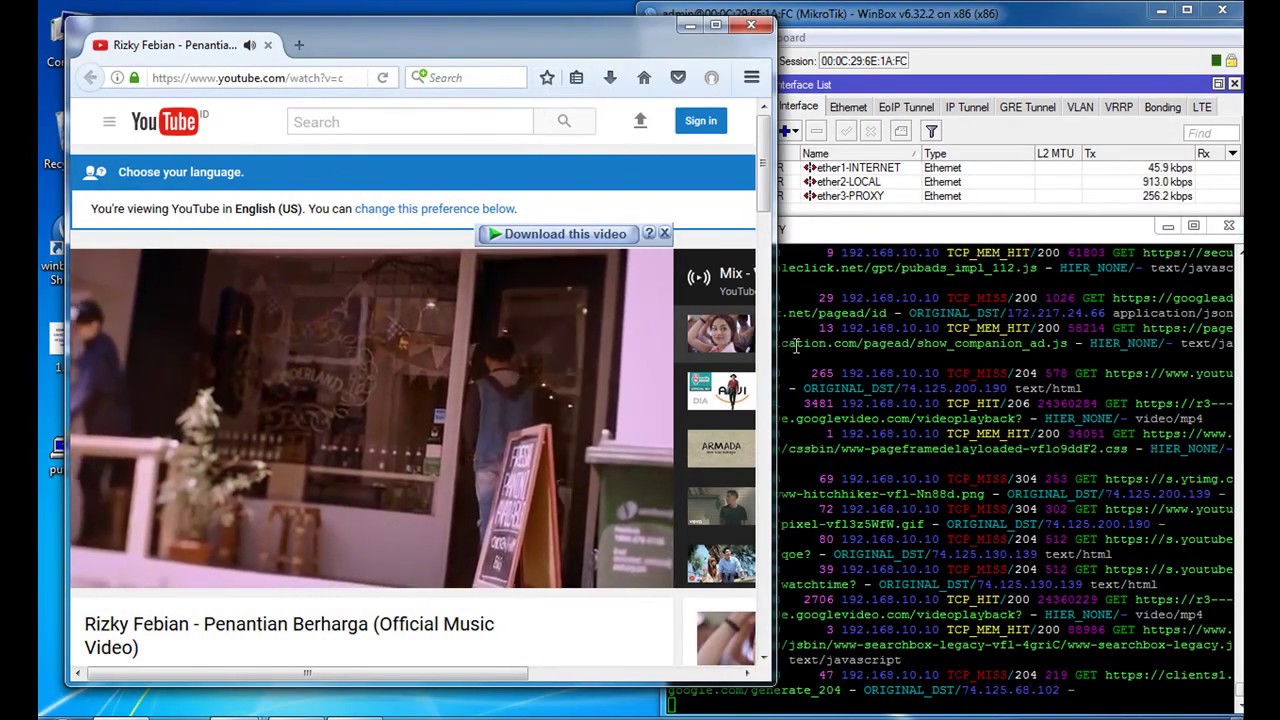Click comment button in Interface List
Screen dimensions: 1280x720
[x=901, y=131]
